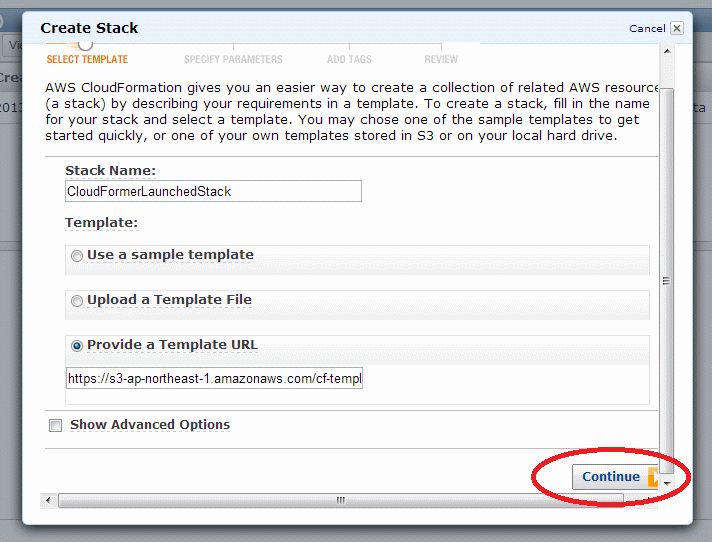This screenshot has width=712, height=542.
Task: Enable the Show Advanced Options checkbox
Action: [x=55, y=425]
